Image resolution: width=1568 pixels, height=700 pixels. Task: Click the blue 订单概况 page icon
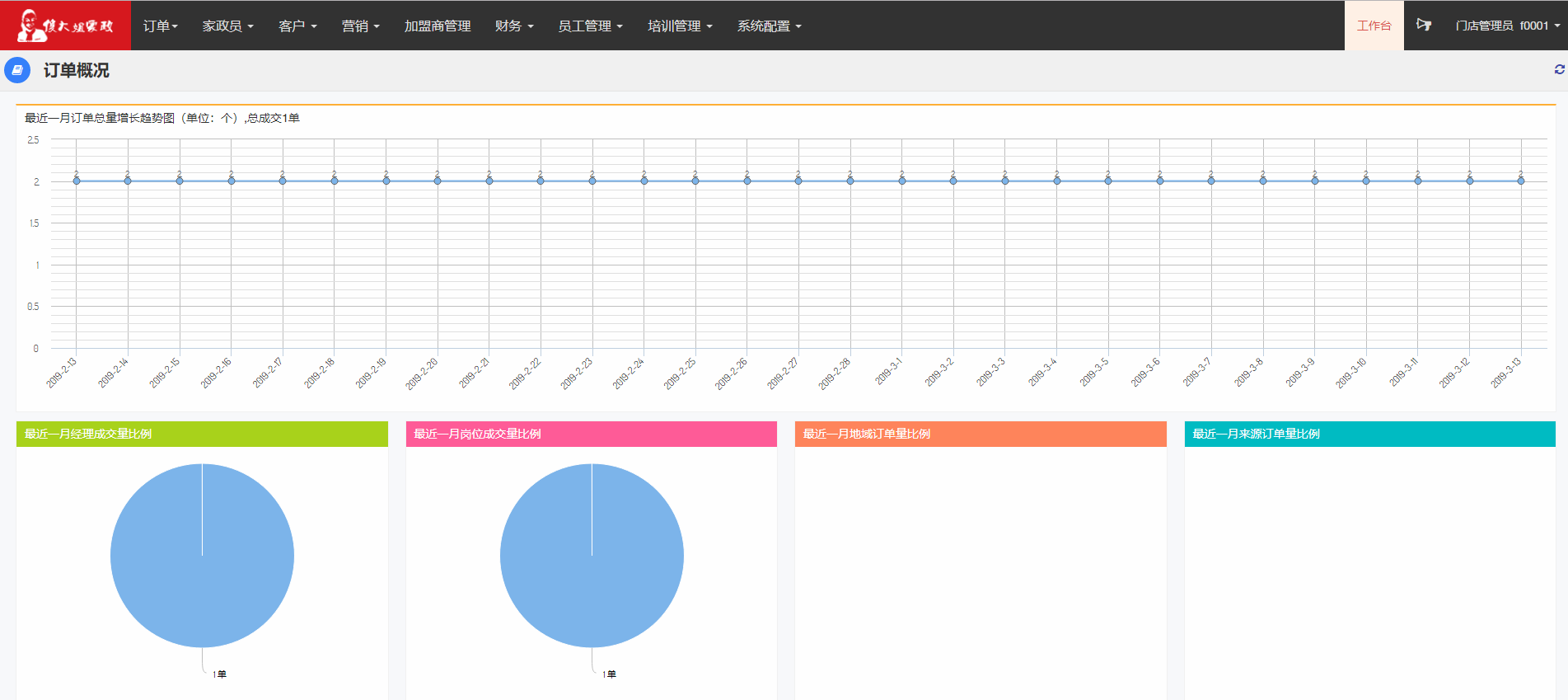17,70
